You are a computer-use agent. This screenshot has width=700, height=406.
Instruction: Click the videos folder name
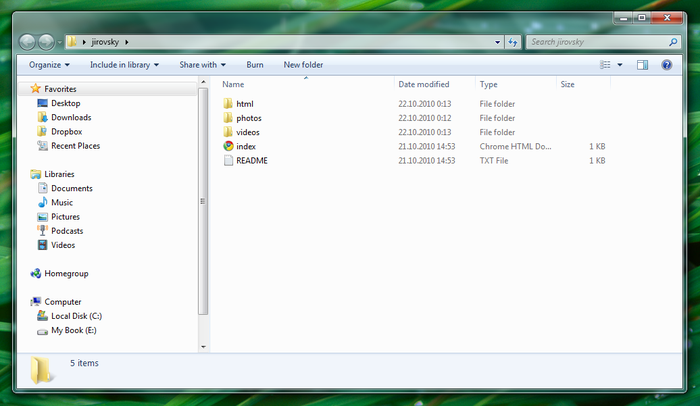click(248, 132)
